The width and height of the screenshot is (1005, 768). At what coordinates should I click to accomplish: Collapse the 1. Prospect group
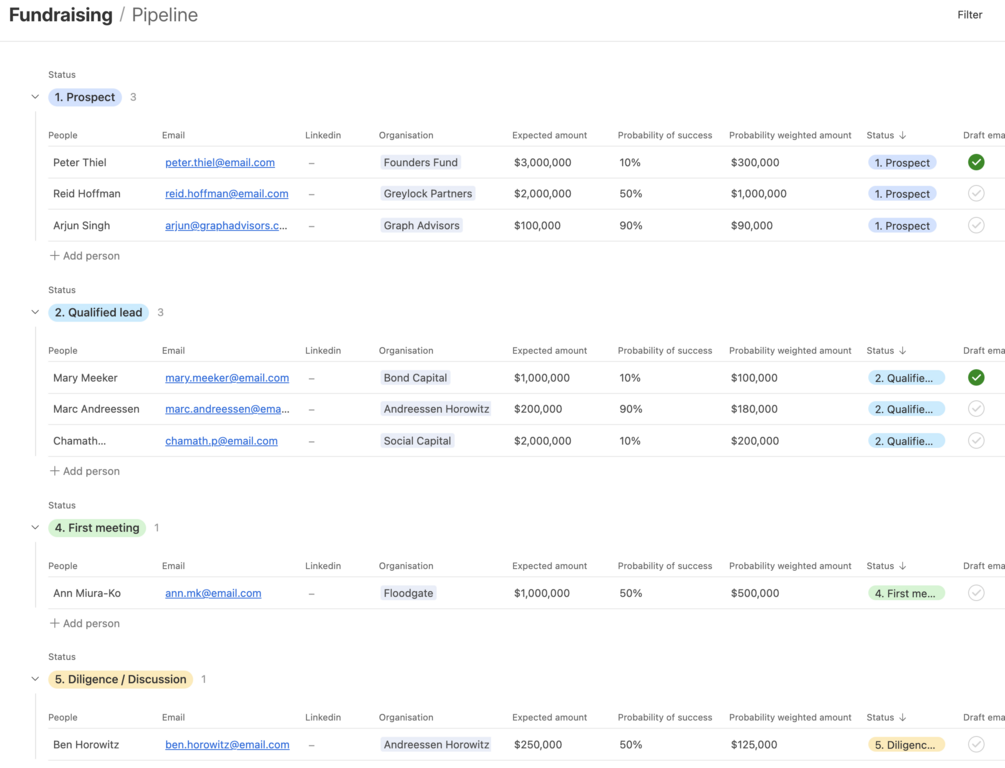click(35, 97)
